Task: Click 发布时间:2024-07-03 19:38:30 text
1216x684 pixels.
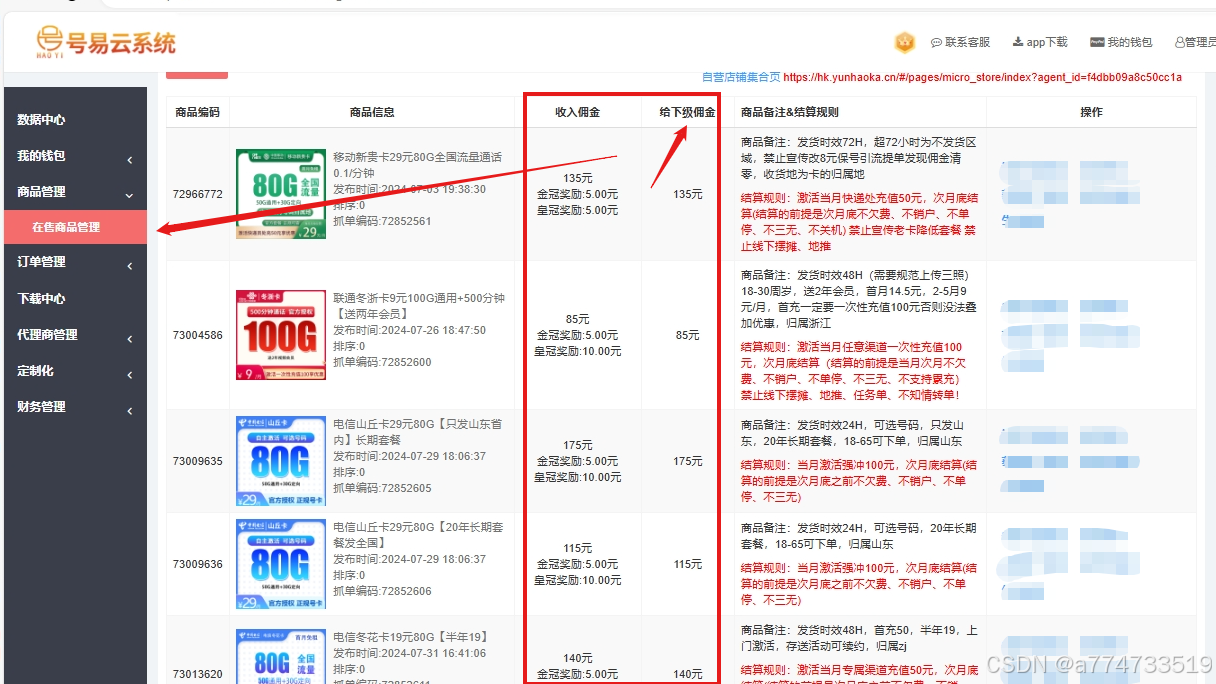Action: click(410, 189)
